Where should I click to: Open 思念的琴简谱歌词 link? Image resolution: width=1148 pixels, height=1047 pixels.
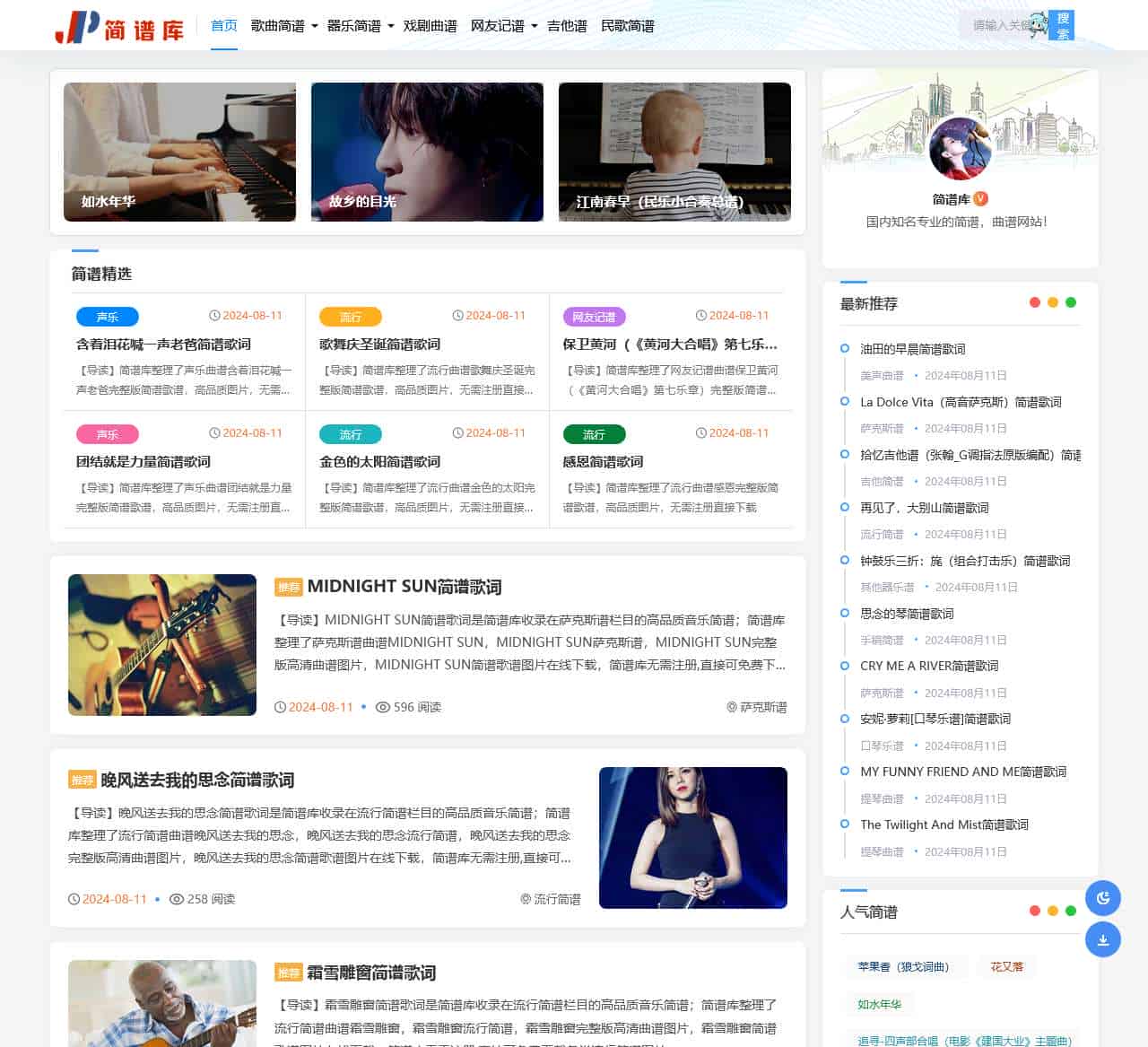(x=907, y=614)
